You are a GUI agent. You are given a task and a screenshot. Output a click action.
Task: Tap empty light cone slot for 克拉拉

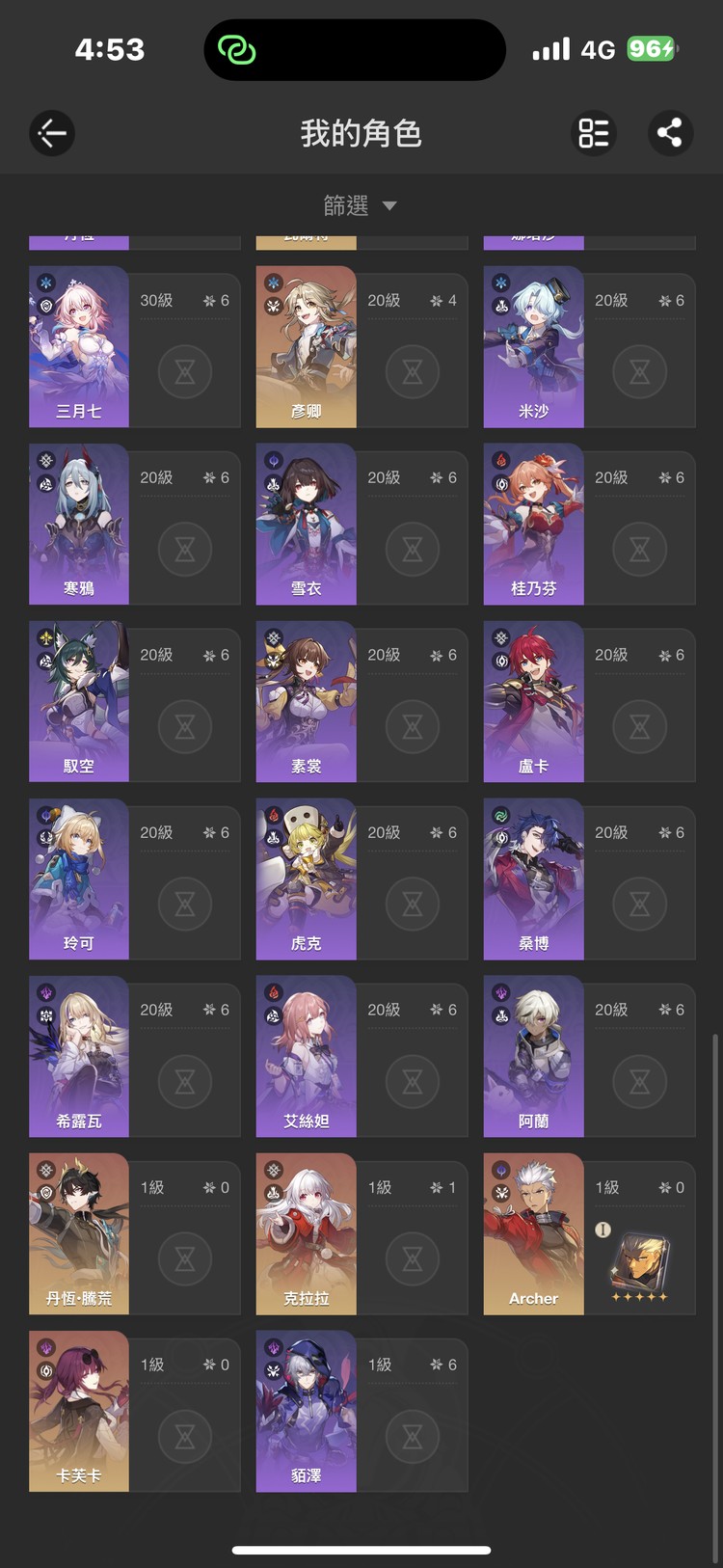[x=413, y=1258]
